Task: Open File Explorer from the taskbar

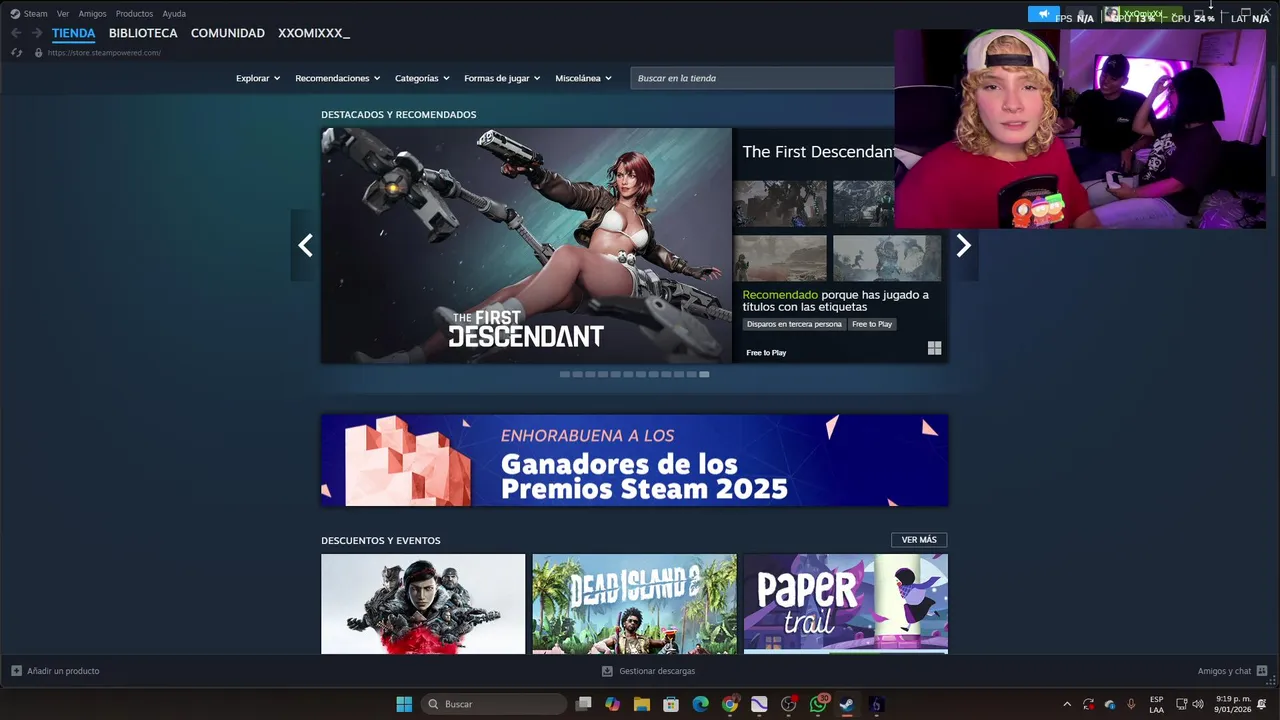Action: (x=642, y=704)
